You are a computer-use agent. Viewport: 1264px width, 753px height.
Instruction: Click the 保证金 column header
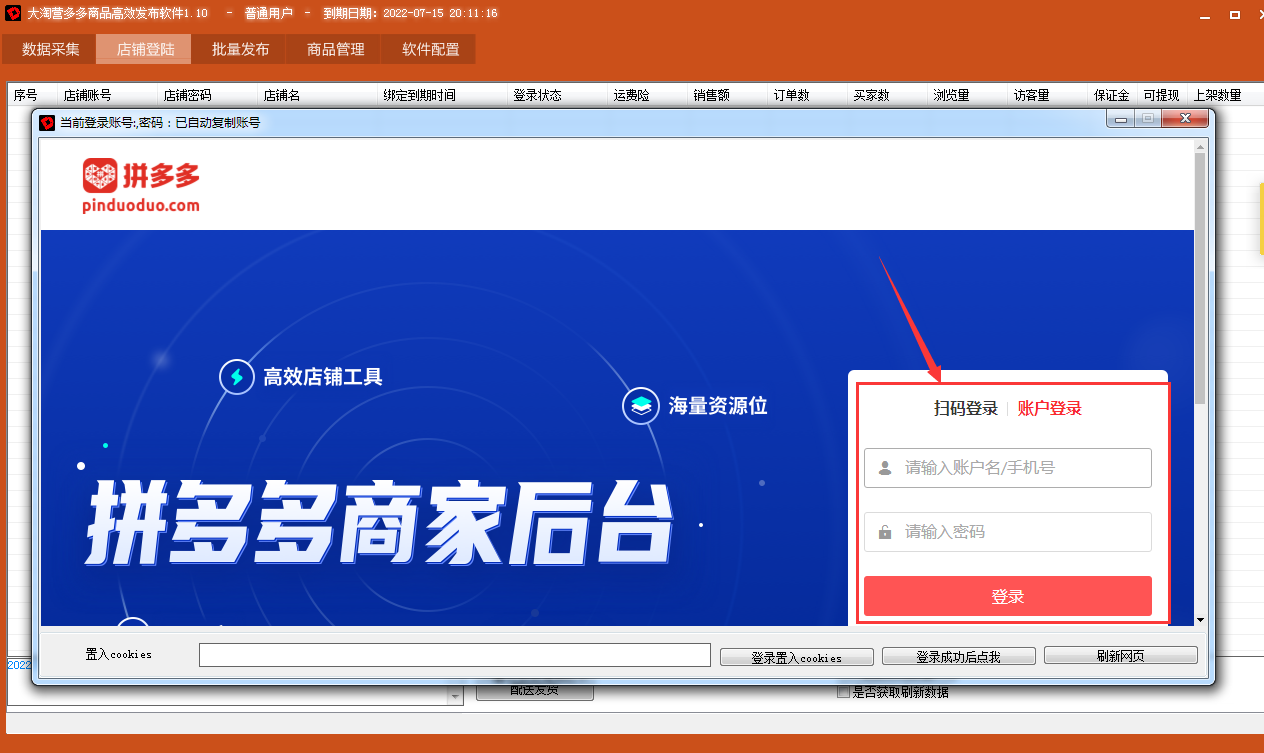click(x=1112, y=95)
